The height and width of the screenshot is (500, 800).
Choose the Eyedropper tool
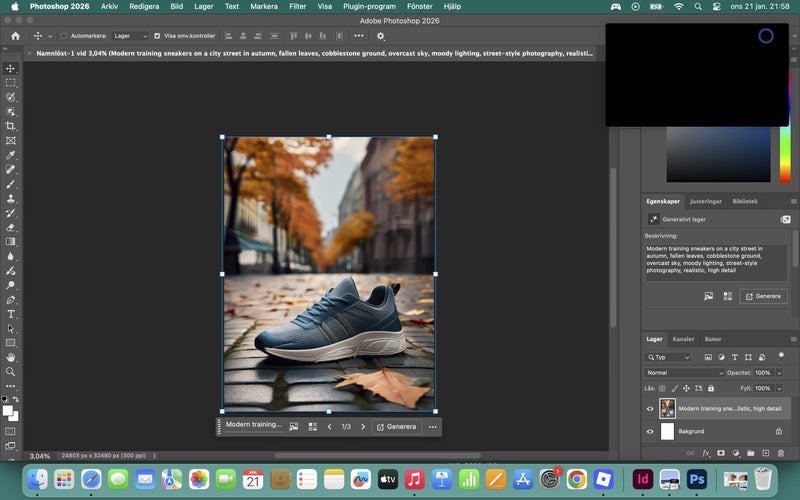tap(11, 155)
